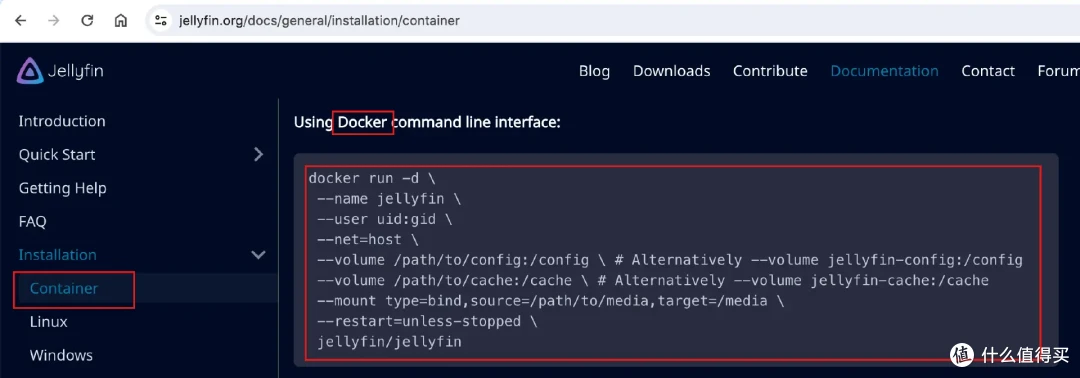
Task: Select Windows in the Installation list
Action: (x=61, y=355)
